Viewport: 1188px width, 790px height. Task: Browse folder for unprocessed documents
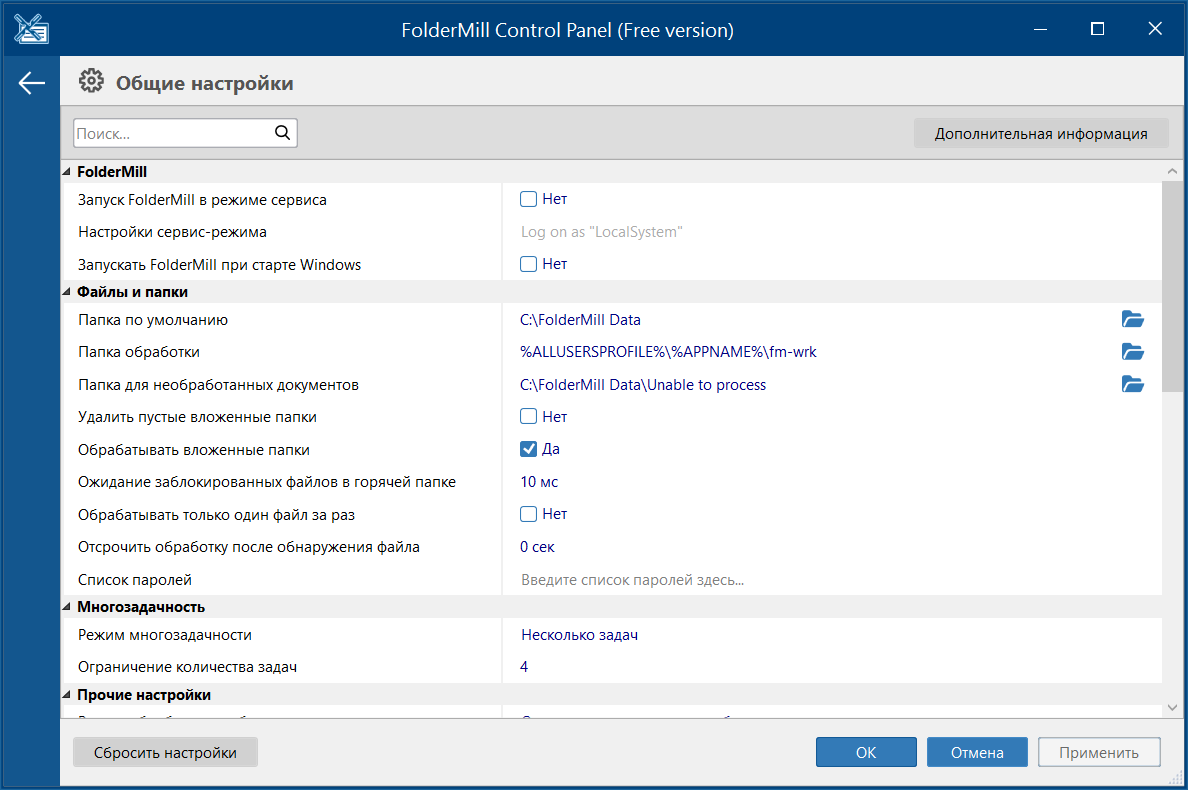(x=1132, y=385)
